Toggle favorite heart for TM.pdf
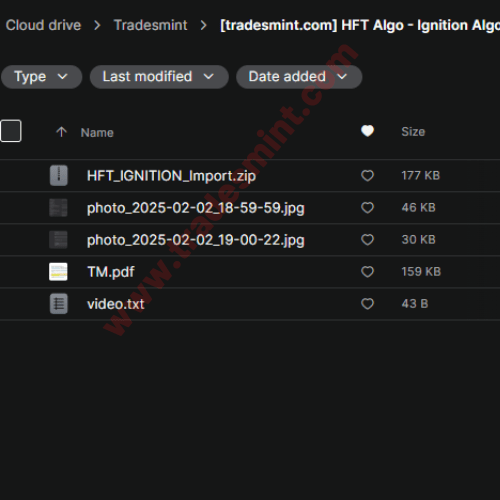 367,272
